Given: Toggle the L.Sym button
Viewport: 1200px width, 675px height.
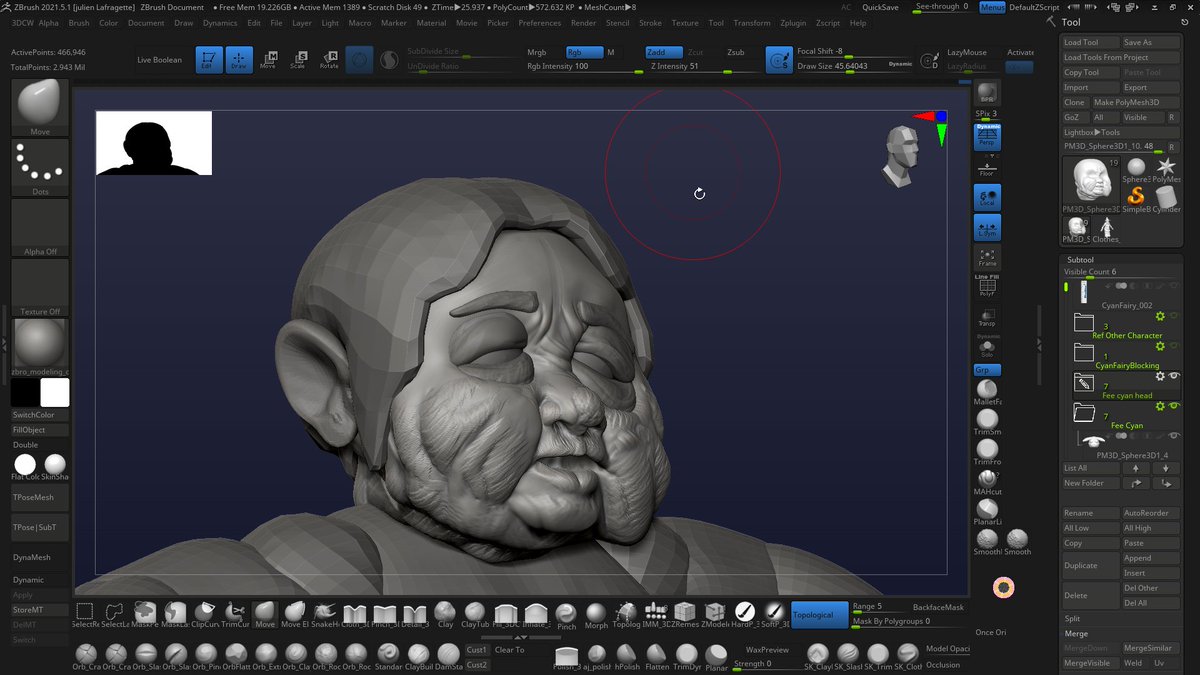Looking at the screenshot, I should pos(987,228).
